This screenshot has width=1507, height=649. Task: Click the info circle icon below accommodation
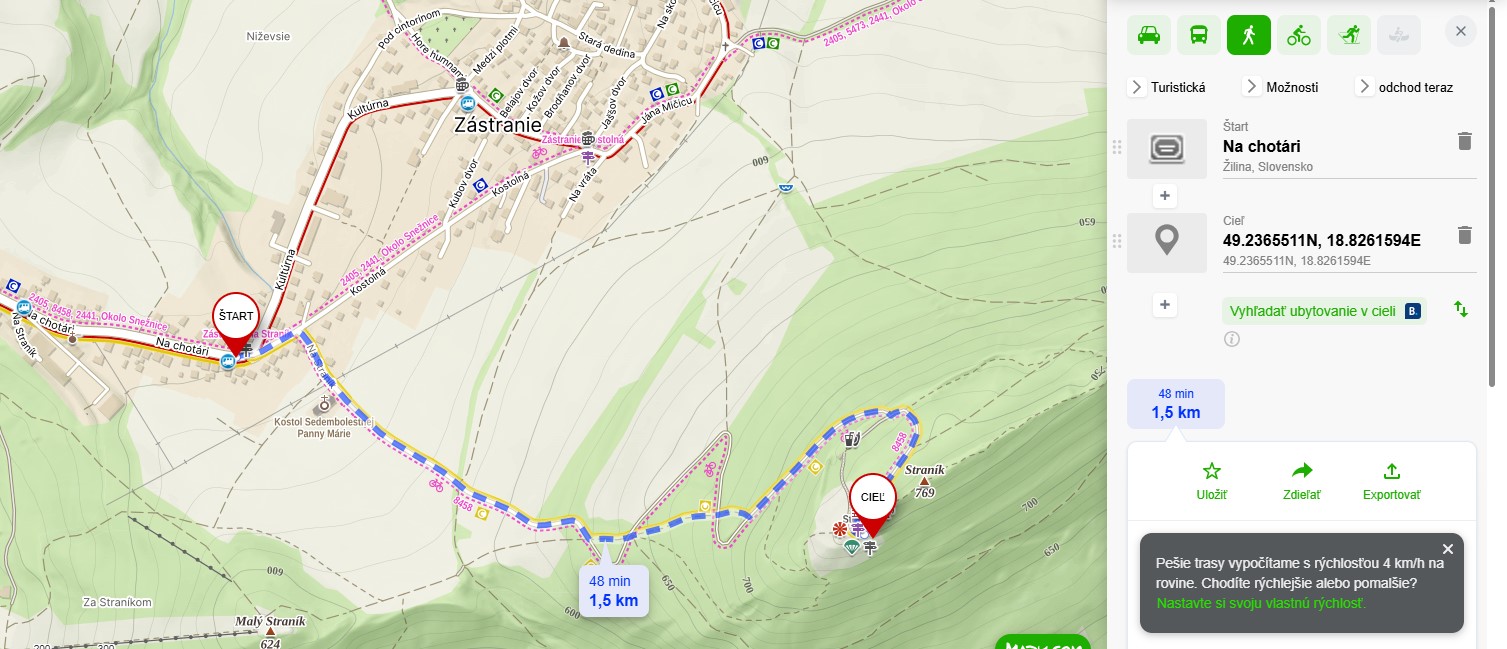pyautogui.click(x=1232, y=339)
